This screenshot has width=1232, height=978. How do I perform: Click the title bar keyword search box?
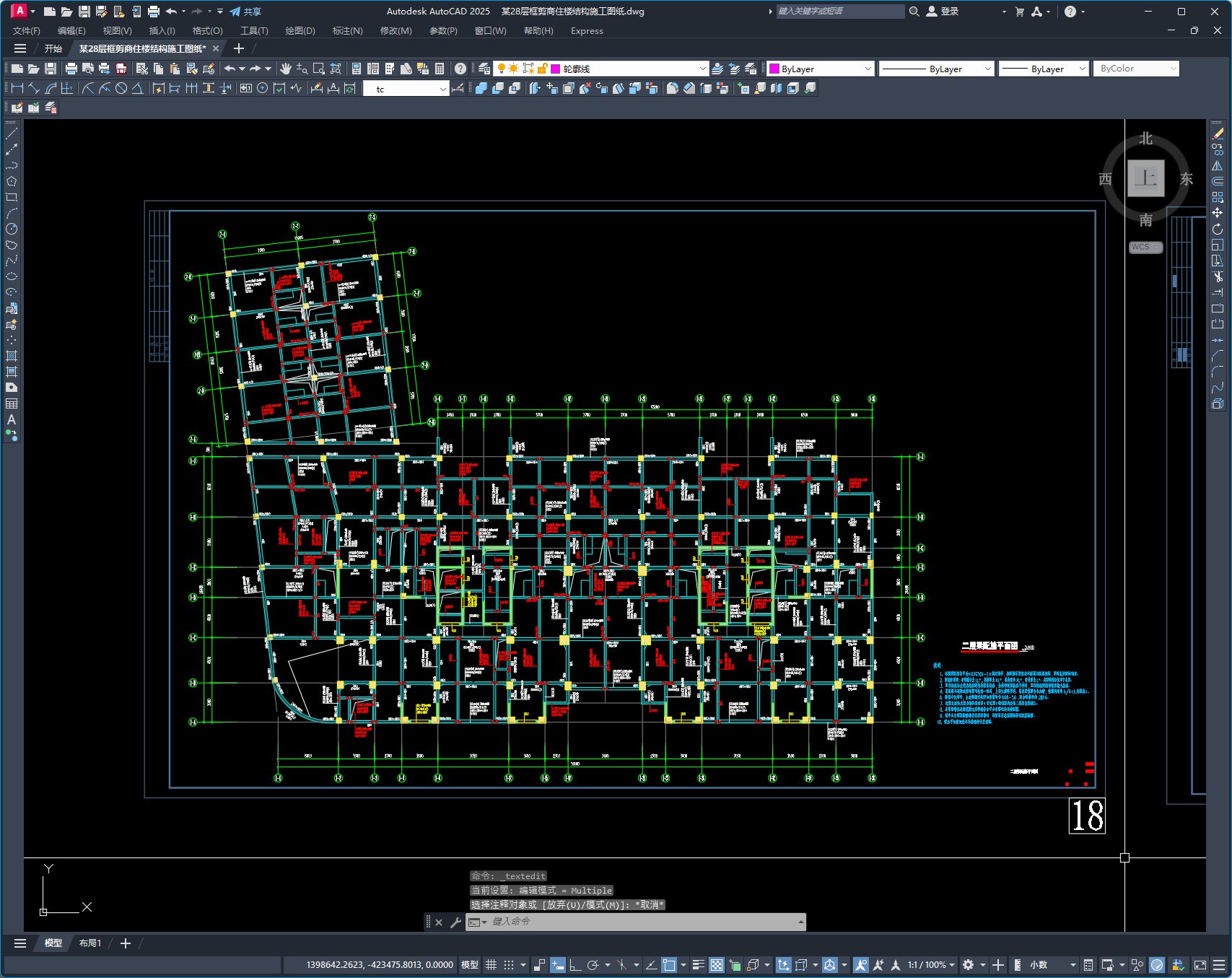[840, 12]
